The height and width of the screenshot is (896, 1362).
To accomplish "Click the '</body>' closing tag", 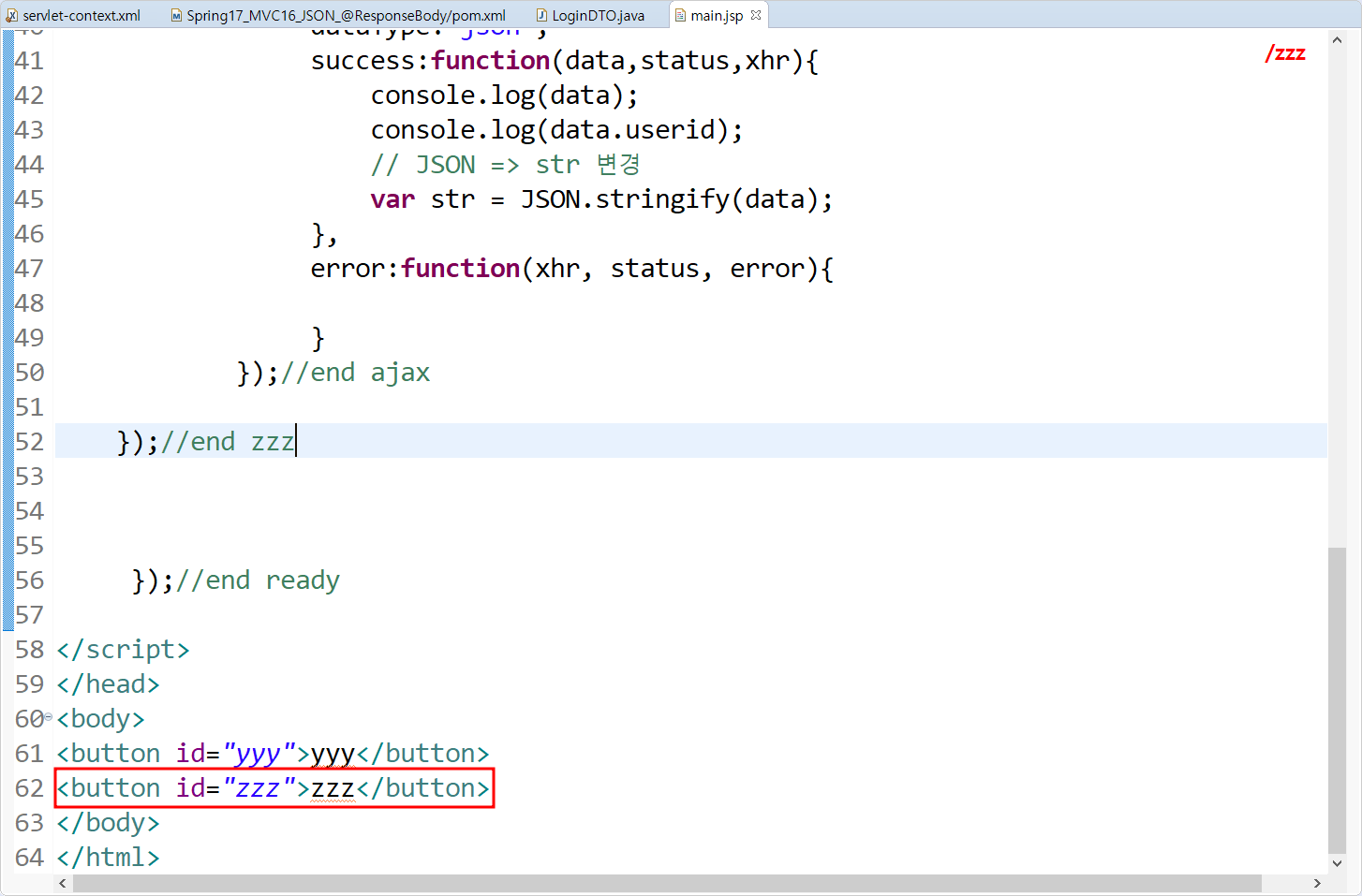I will point(108,823).
